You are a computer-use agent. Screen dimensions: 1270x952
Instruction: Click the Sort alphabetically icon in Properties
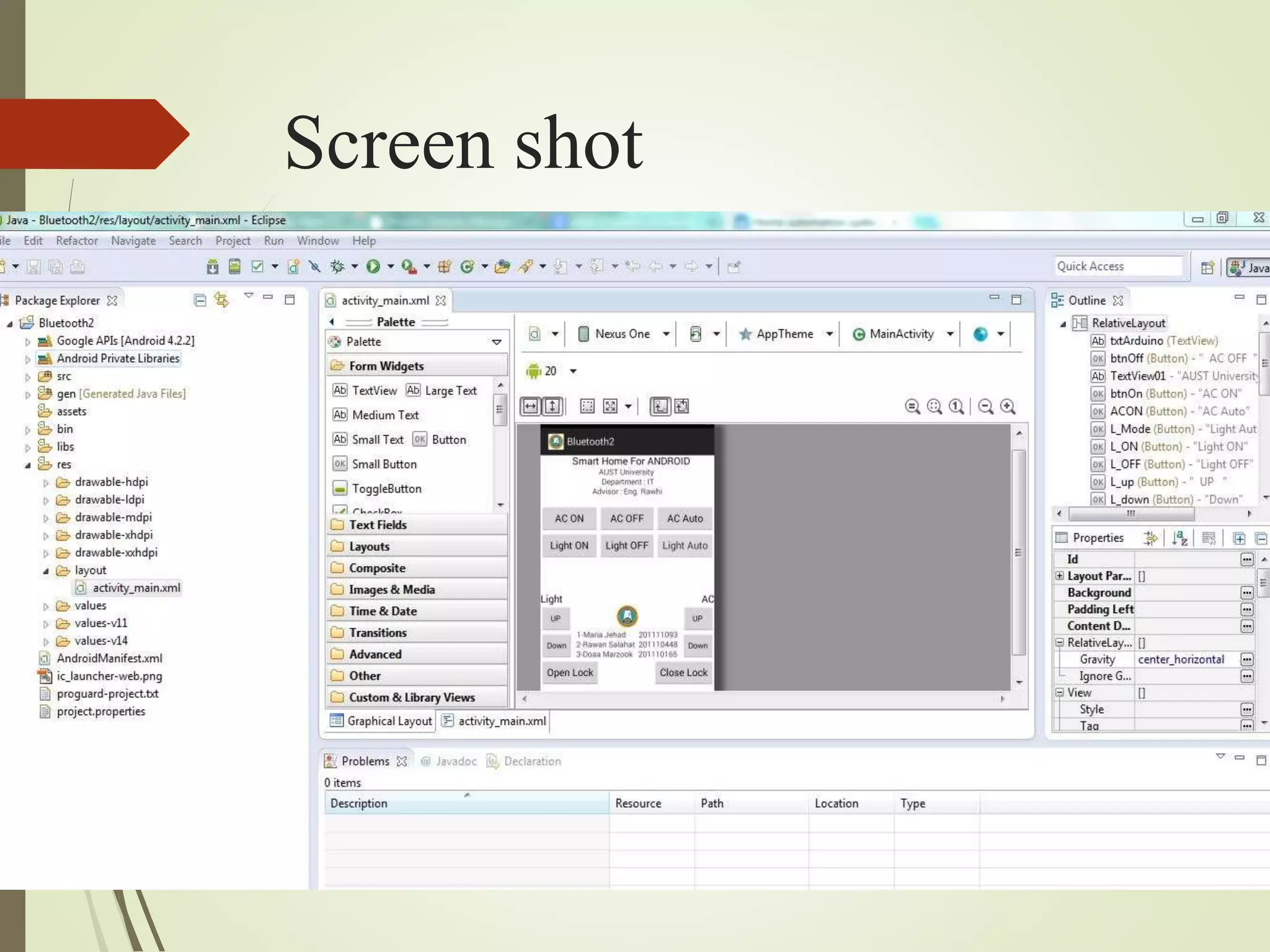(x=1179, y=538)
